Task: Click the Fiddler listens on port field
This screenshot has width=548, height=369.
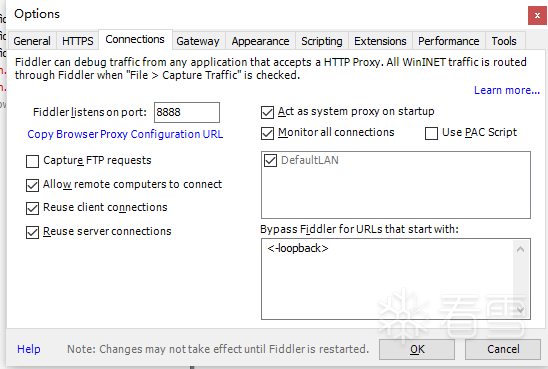Action: coord(187,113)
